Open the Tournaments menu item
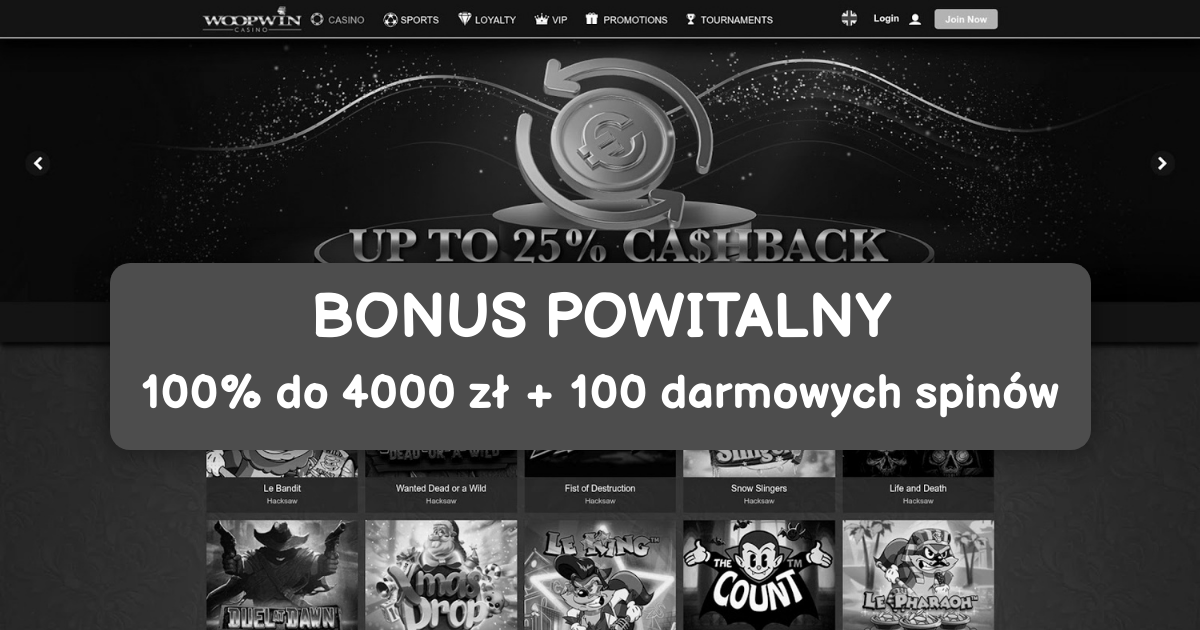The image size is (1200, 630). [729, 19]
